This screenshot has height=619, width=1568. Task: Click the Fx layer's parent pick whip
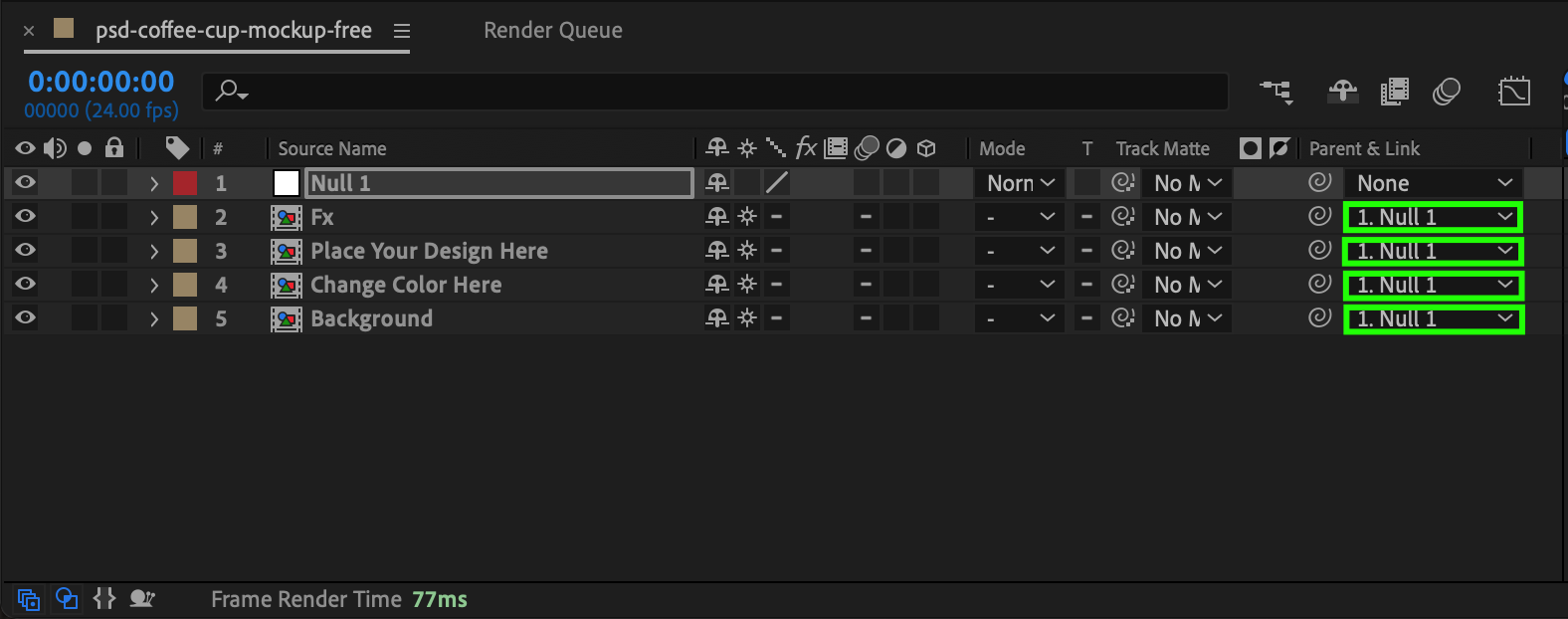(x=1319, y=216)
